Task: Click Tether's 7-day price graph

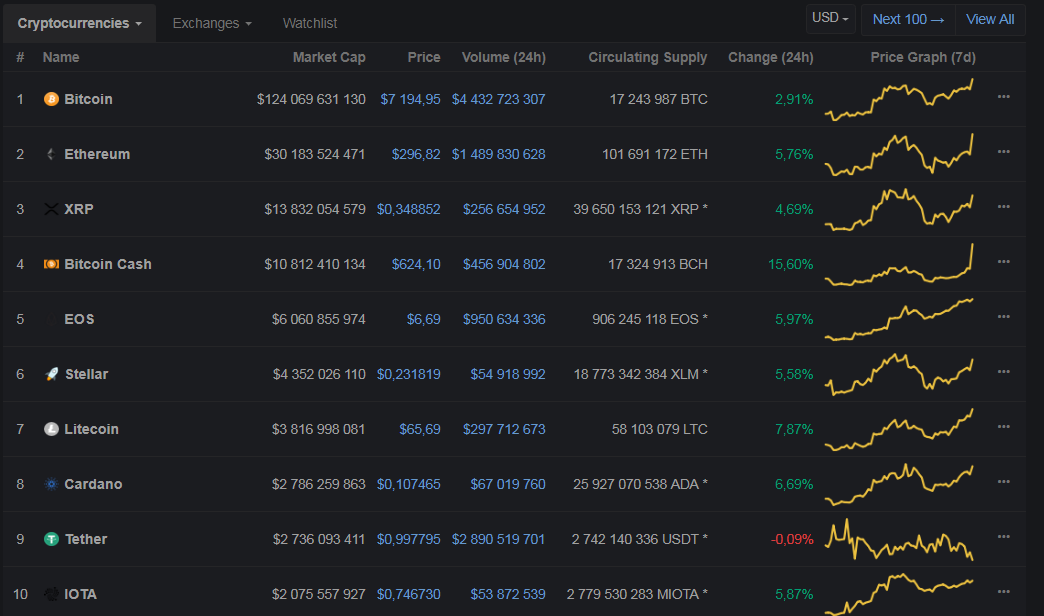Action: (899, 539)
